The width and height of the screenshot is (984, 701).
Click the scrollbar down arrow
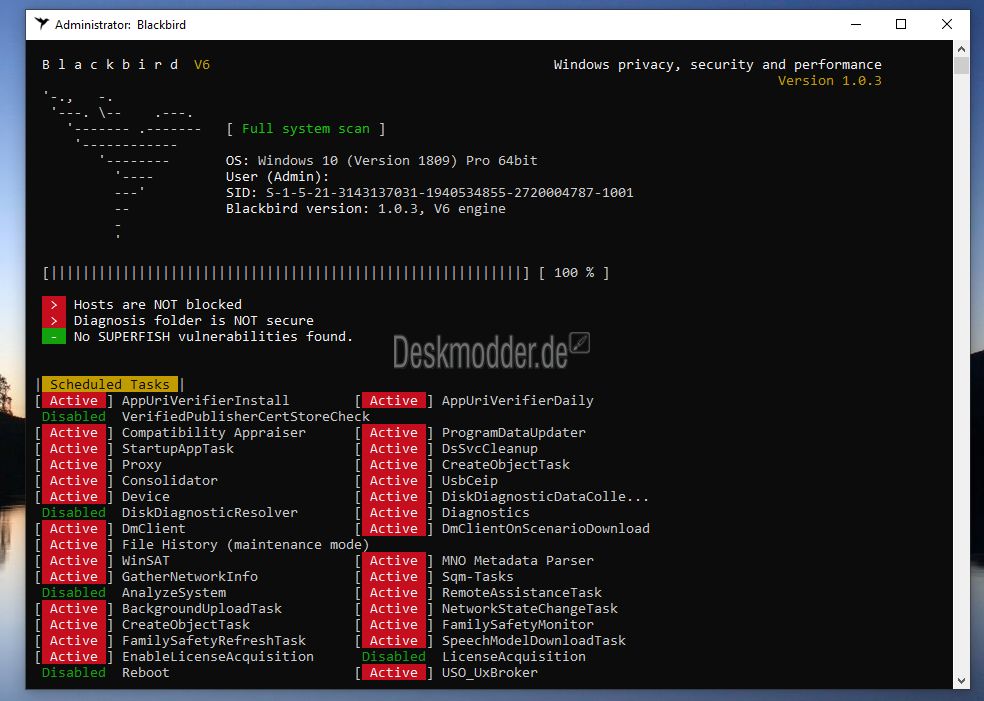(x=961, y=681)
